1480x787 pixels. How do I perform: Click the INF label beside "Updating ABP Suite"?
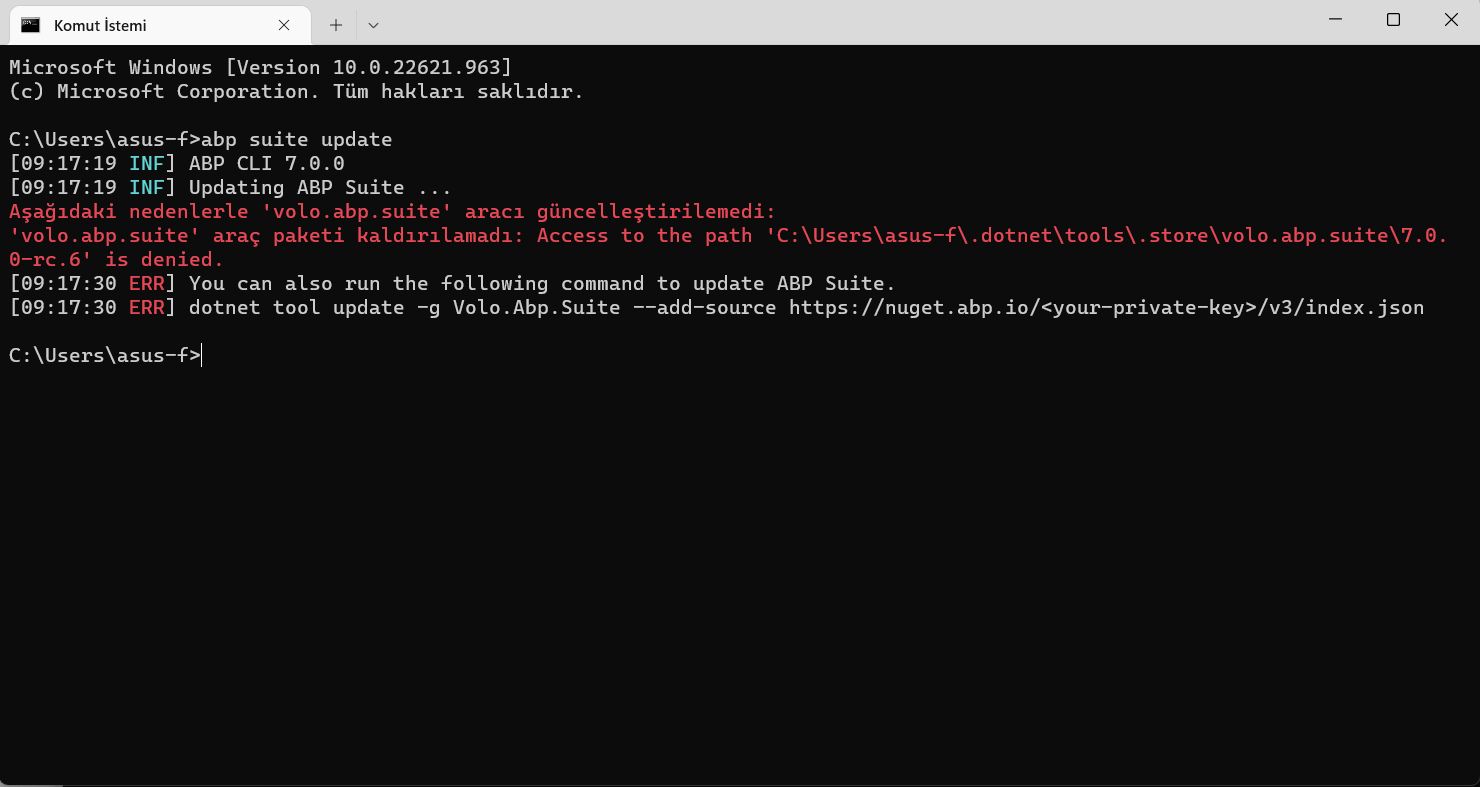(x=146, y=188)
